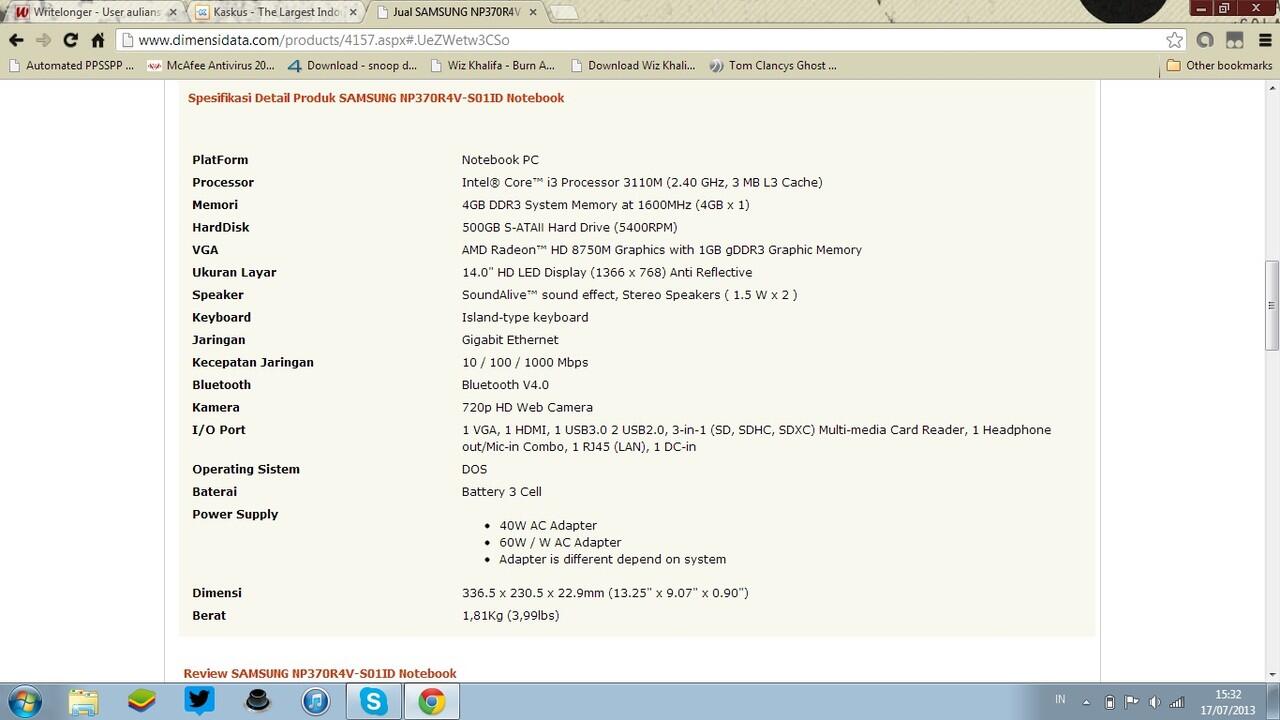Viewport: 1280px width, 720px height.
Task: Click the Gigabit Ethernet value
Action: [510, 340]
